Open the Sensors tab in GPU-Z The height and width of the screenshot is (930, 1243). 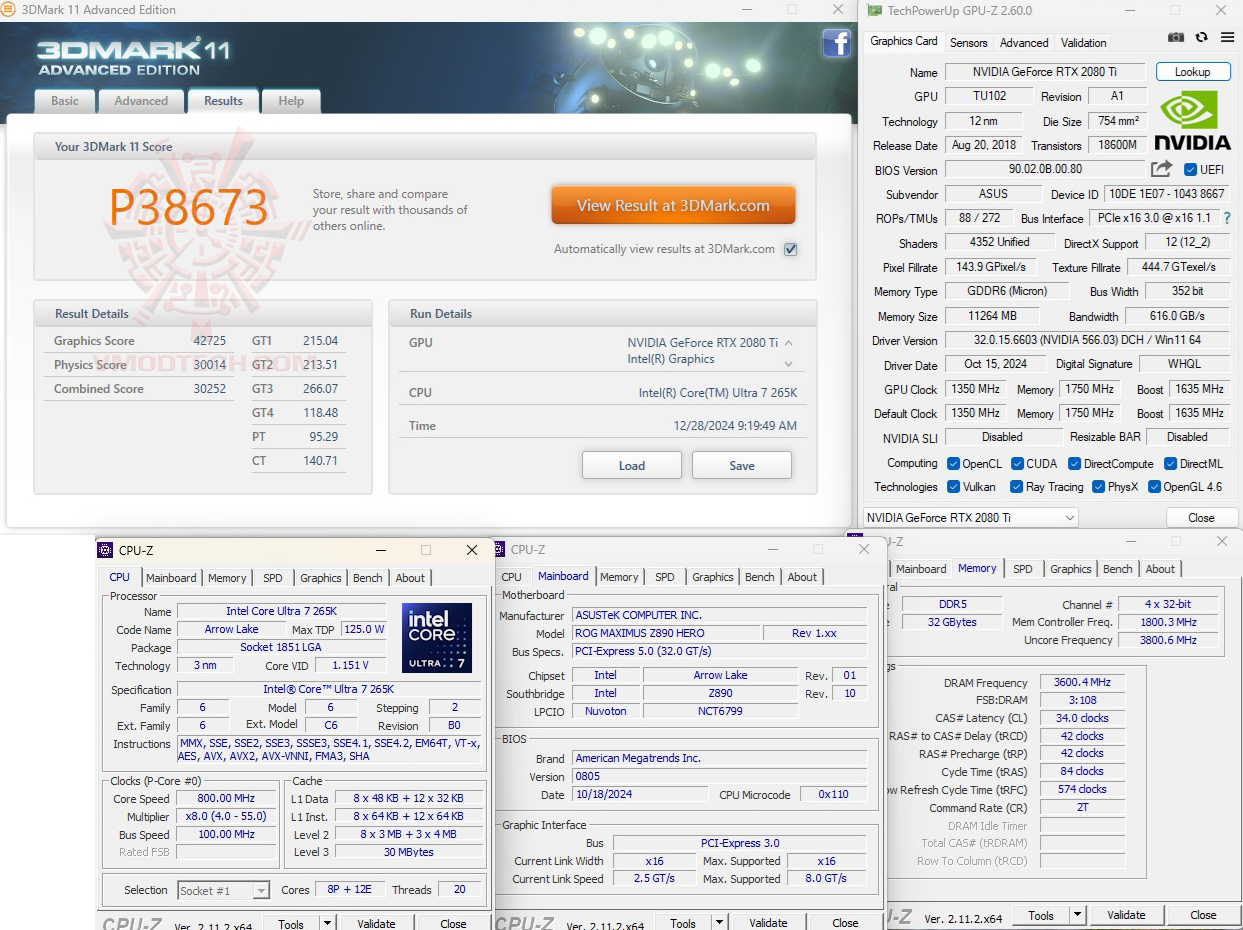tap(968, 43)
